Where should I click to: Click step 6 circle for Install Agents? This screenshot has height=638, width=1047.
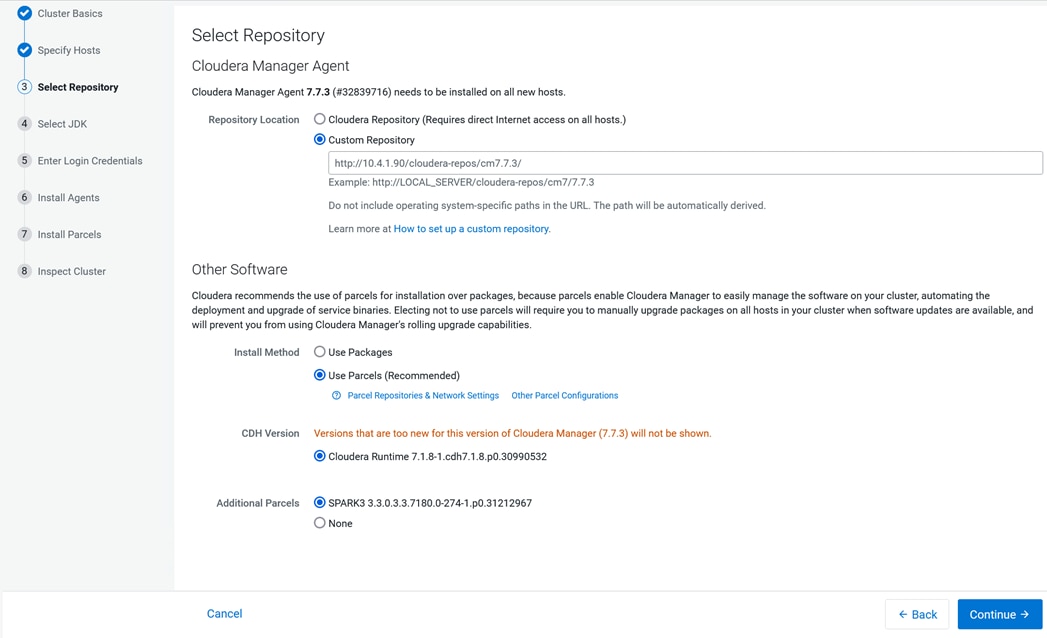click(x=25, y=197)
